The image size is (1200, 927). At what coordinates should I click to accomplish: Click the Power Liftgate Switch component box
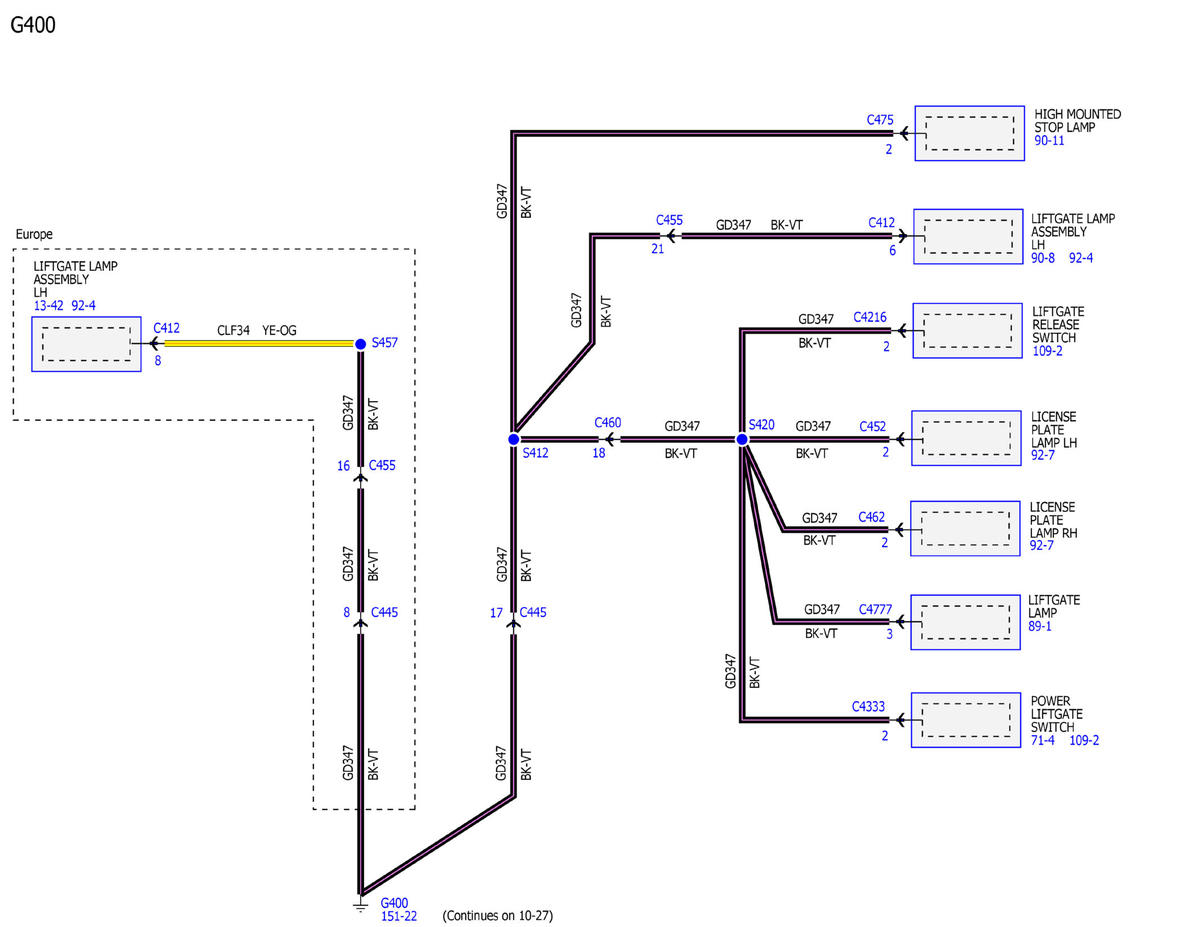(965, 720)
